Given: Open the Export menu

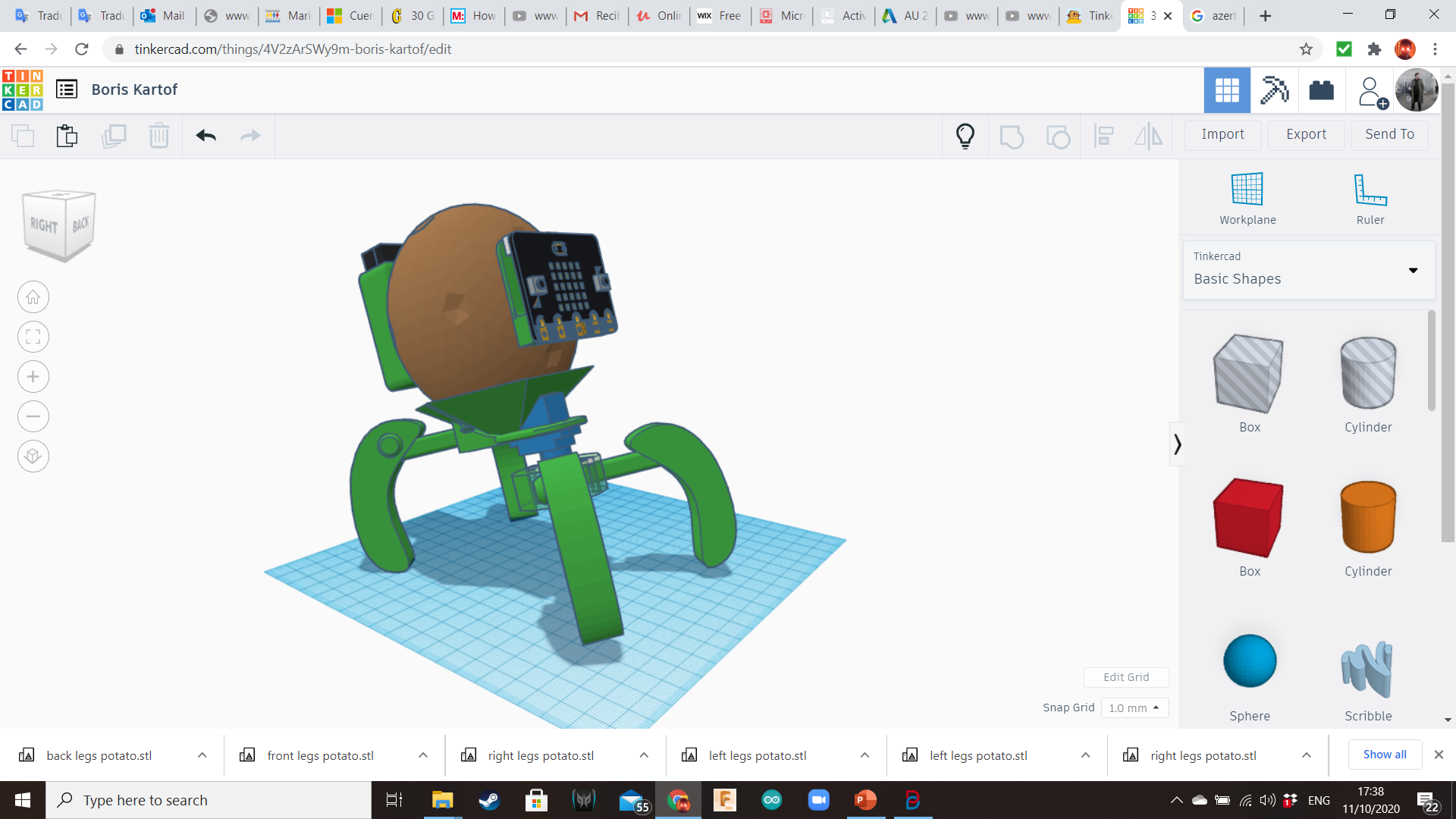Looking at the screenshot, I should (1305, 134).
